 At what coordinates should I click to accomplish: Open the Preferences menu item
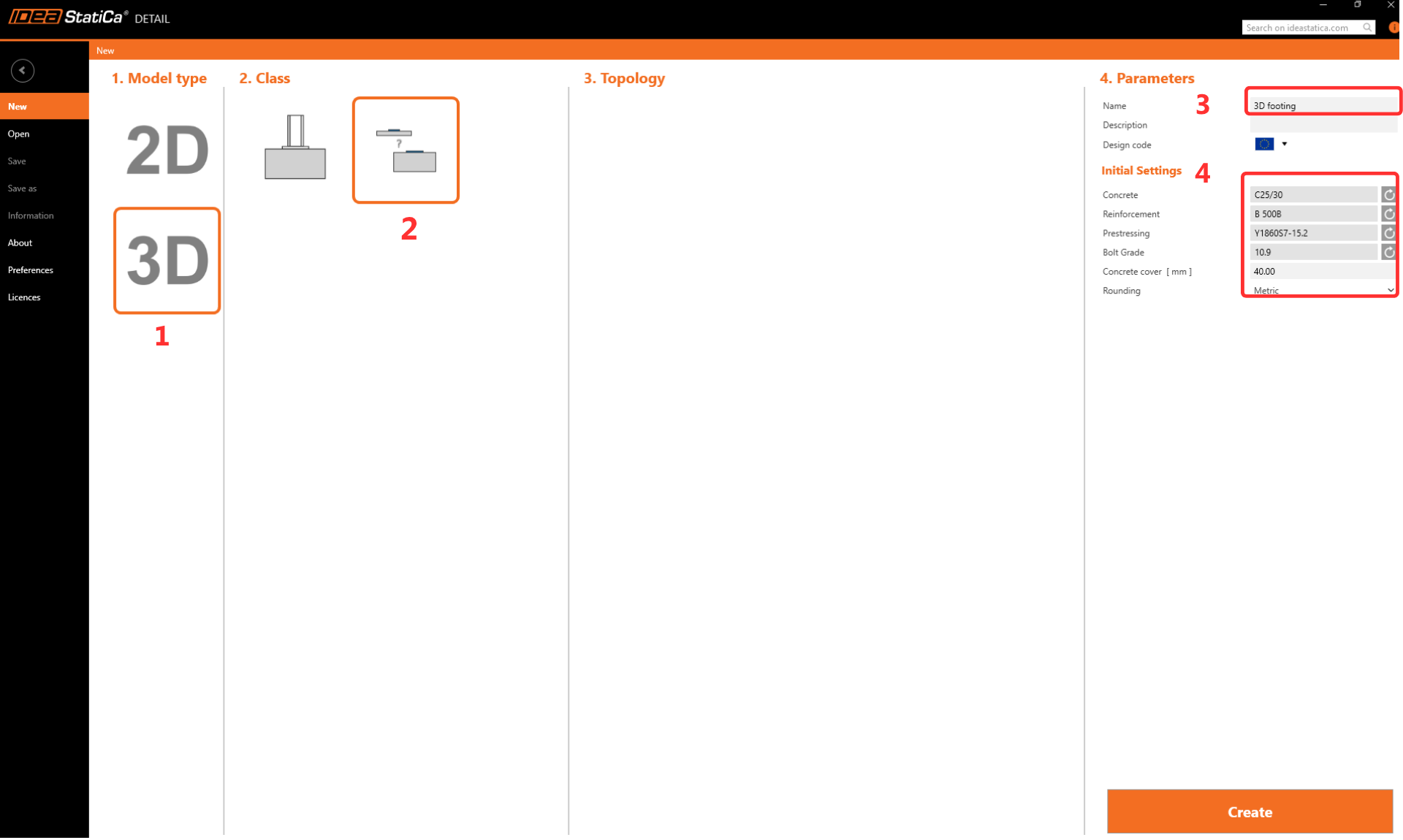point(31,270)
